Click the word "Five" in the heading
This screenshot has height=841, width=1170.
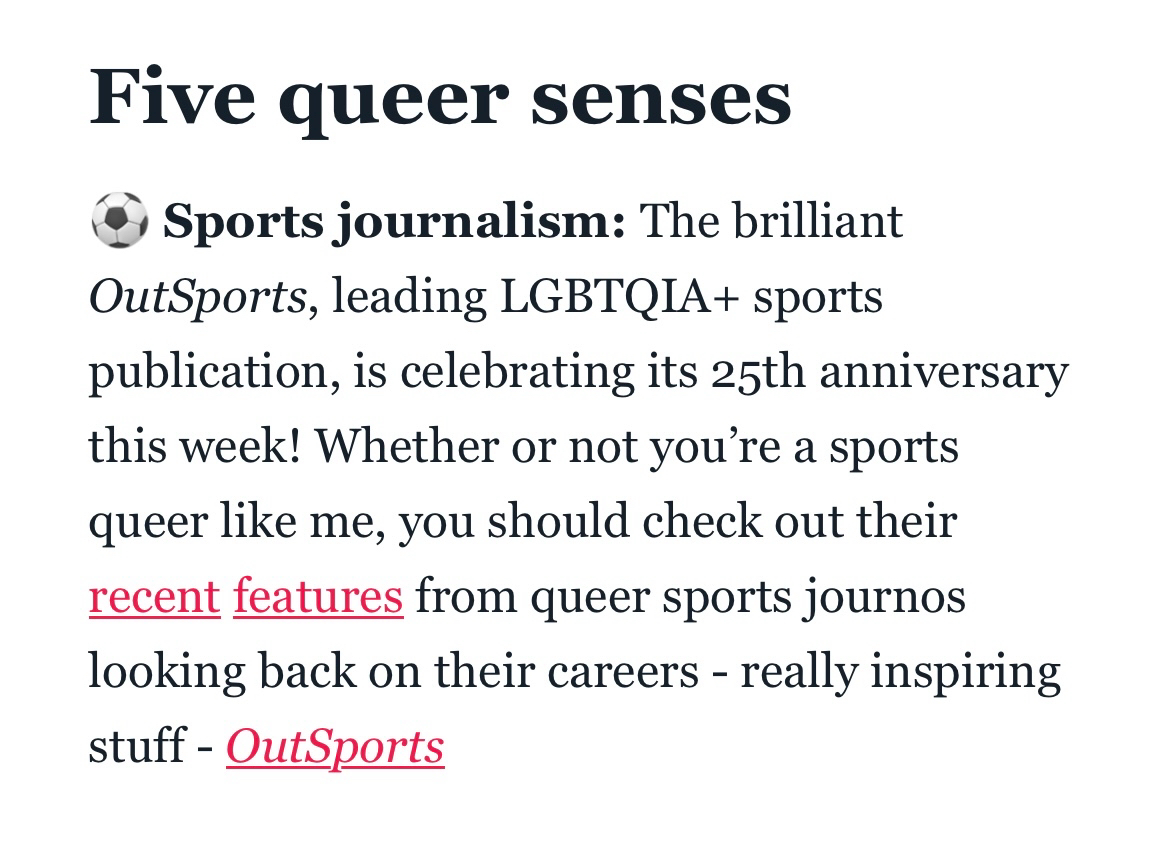click(x=172, y=97)
